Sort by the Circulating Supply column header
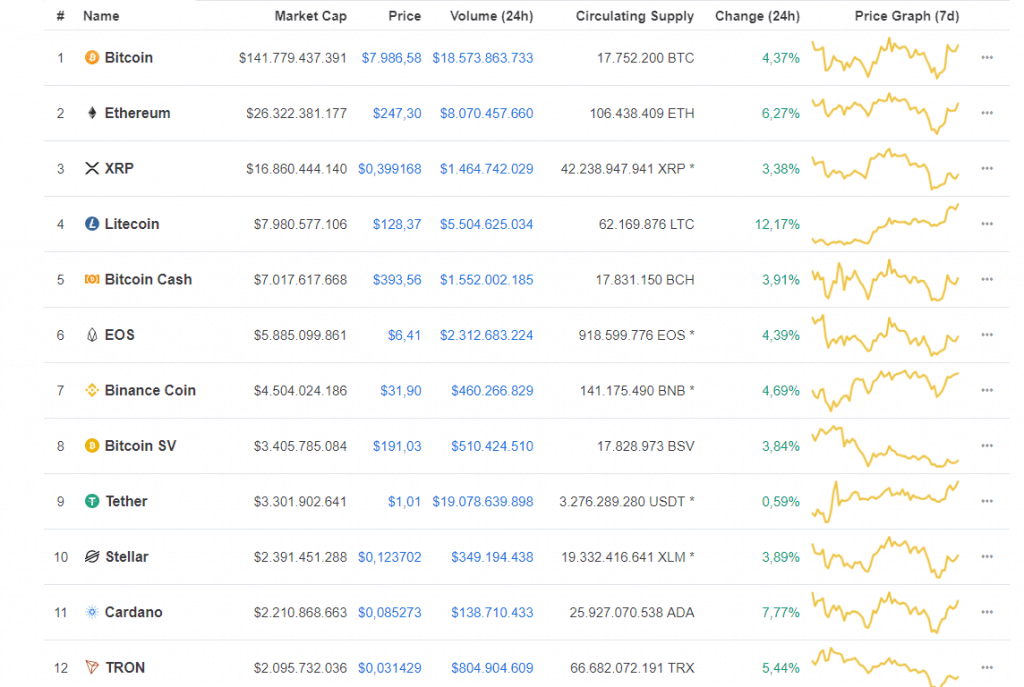This screenshot has width=1024, height=687. point(634,16)
